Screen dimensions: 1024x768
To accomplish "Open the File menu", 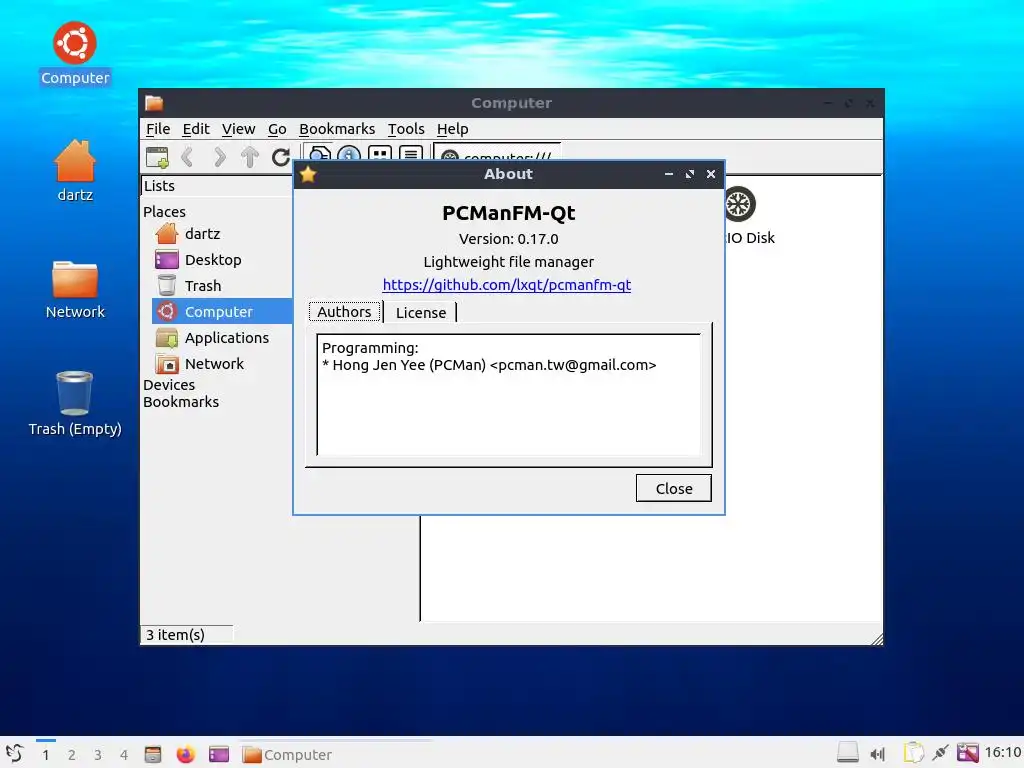I will (x=157, y=129).
